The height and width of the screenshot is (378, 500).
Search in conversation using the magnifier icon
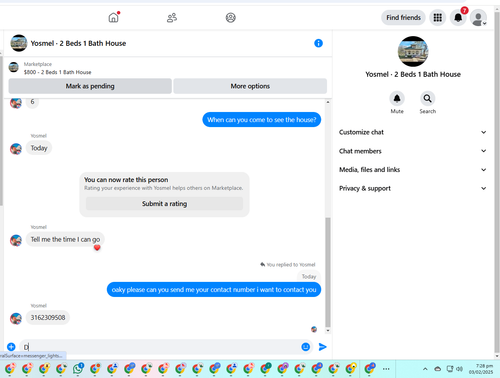point(427,99)
